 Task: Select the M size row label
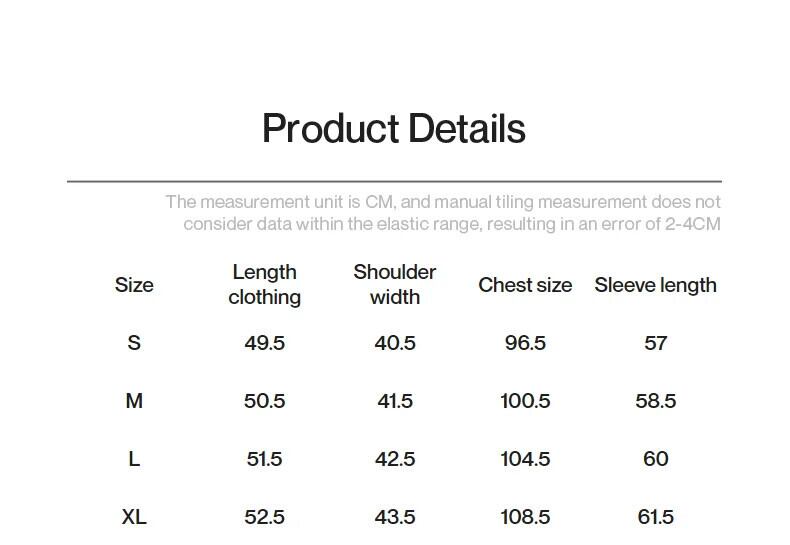(x=134, y=401)
